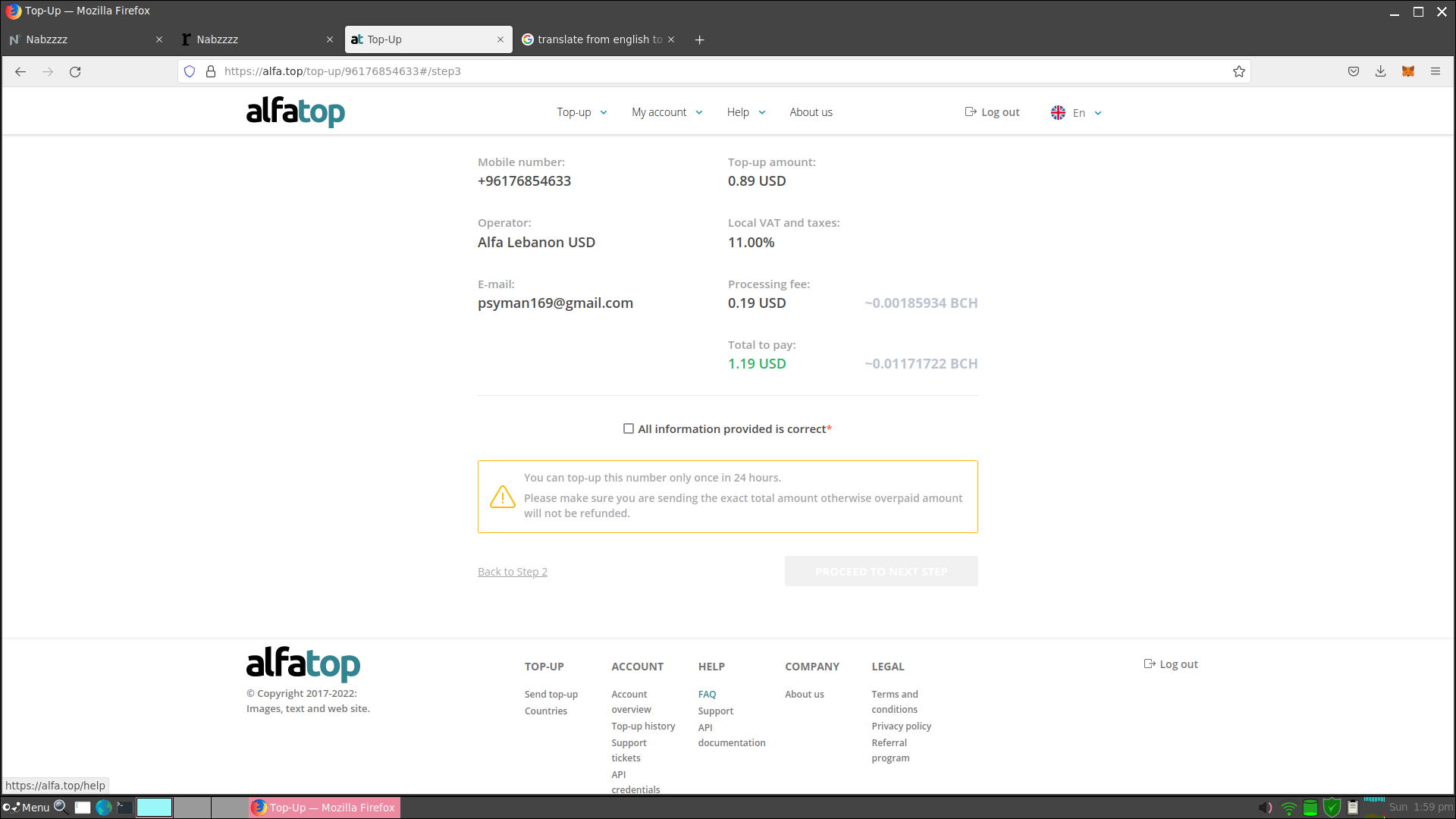Click the UK flag language icon

point(1058,112)
